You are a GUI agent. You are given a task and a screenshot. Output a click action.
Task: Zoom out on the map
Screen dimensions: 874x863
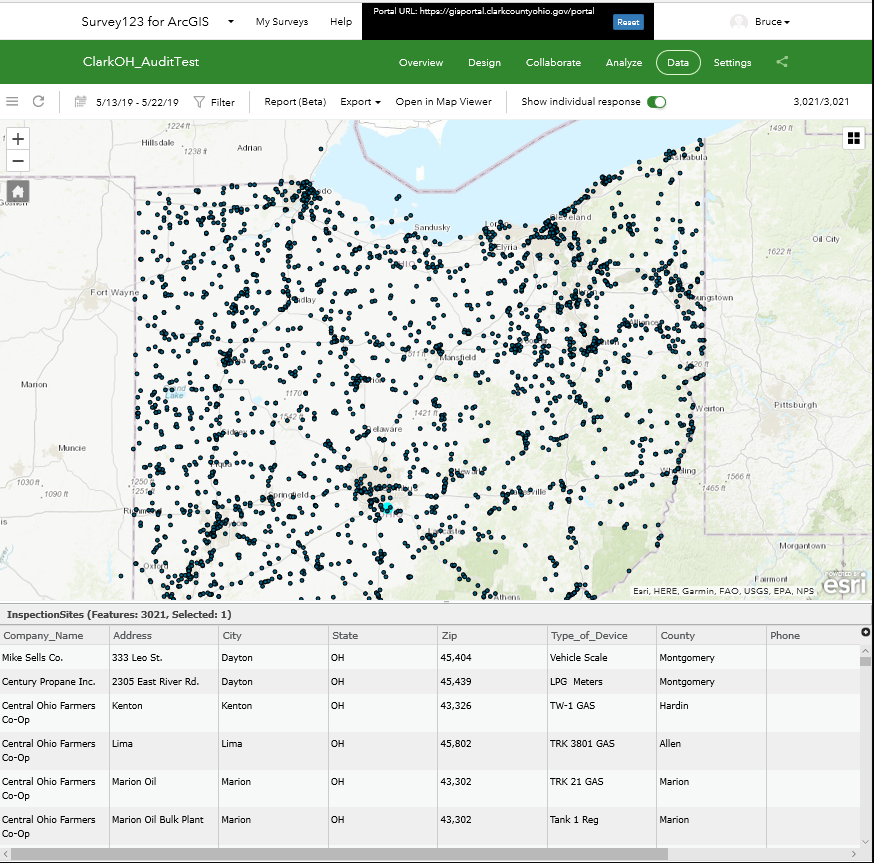(x=18, y=161)
